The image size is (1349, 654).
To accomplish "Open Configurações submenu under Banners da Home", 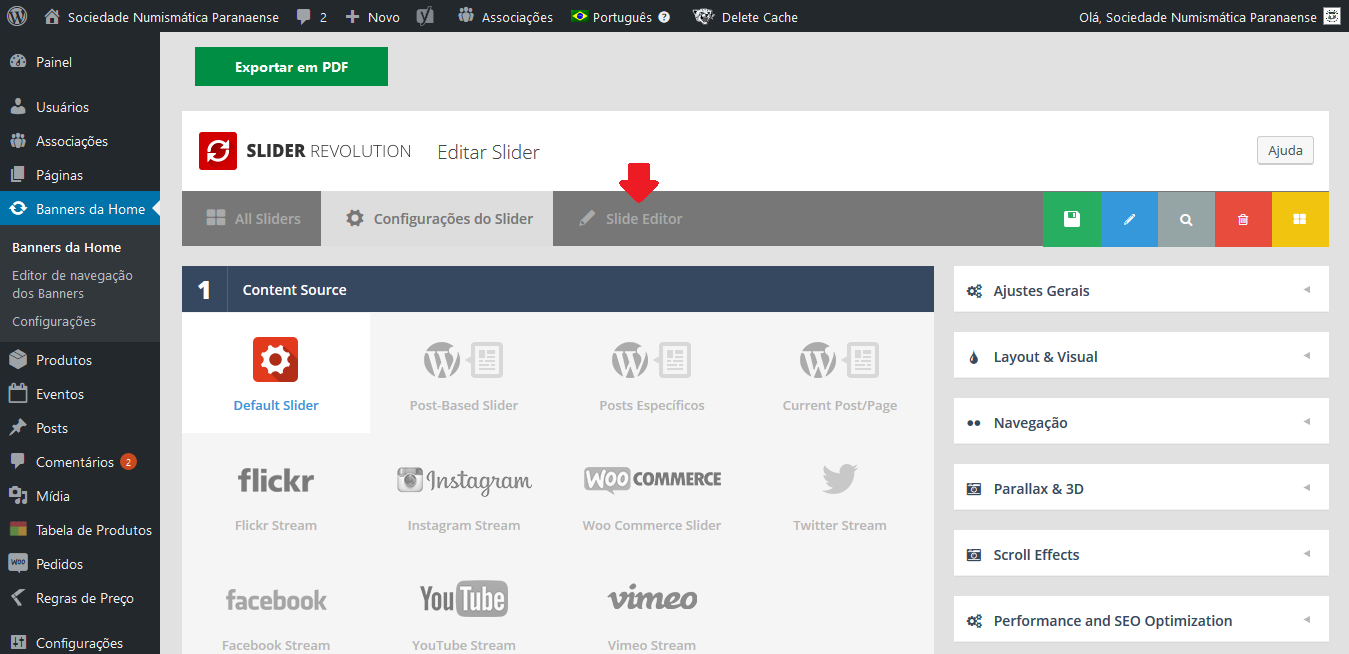I will (x=54, y=321).
